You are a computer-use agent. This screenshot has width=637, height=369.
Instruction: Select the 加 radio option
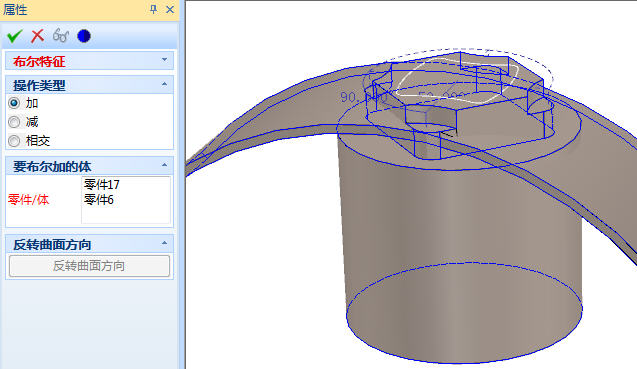(x=14, y=103)
